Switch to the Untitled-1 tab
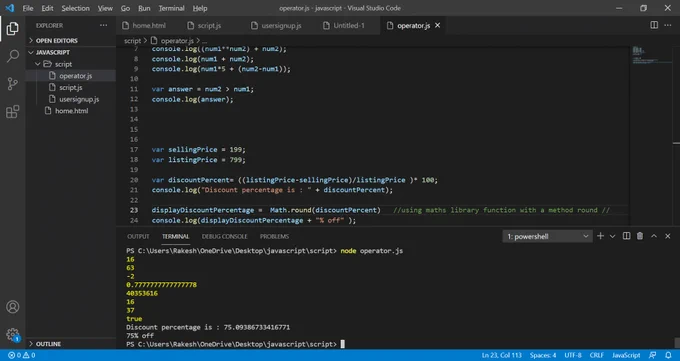 click(349, 25)
